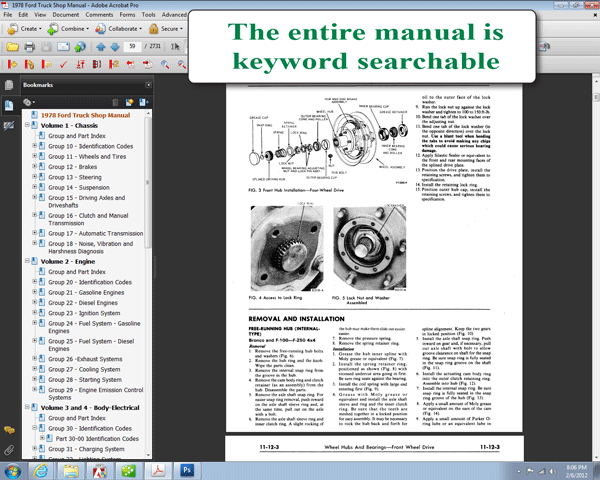Viewport: 600px width, 480px height.
Task: Open the Comments menu
Action: tap(99, 15)
